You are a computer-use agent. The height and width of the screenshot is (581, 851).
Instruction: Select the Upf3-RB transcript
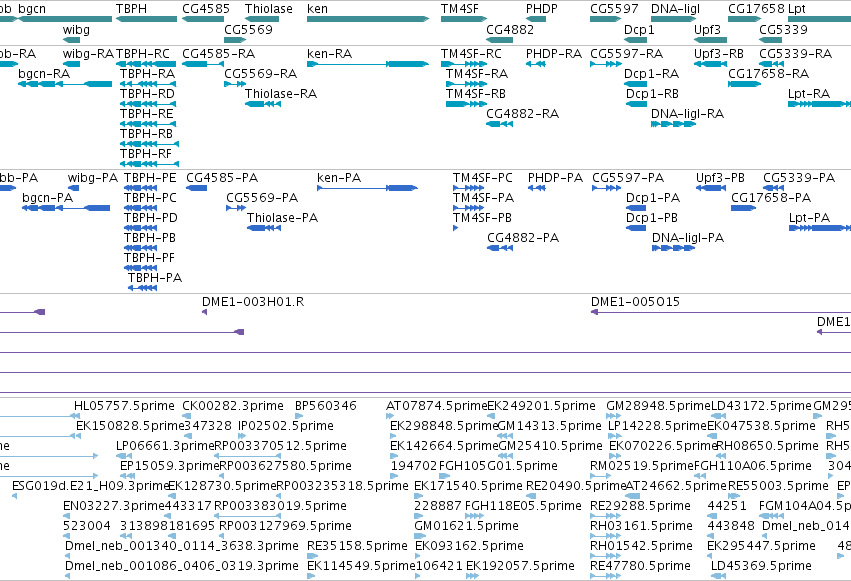click(x=710, y=64)
